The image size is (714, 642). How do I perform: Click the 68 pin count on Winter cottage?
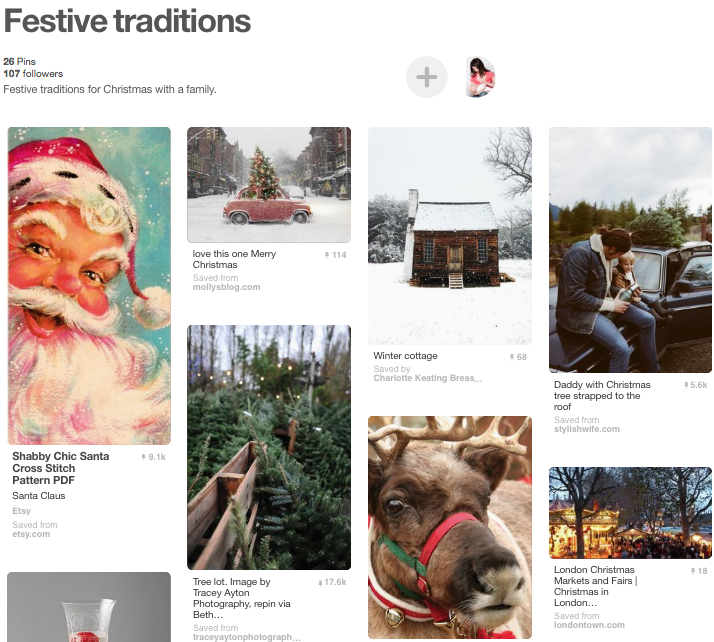[x=519, y=357]
